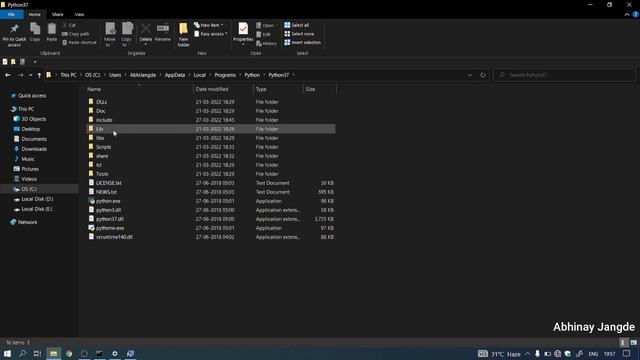Click Select none in ribbon

pyautogui.click(x=299, y=34)
